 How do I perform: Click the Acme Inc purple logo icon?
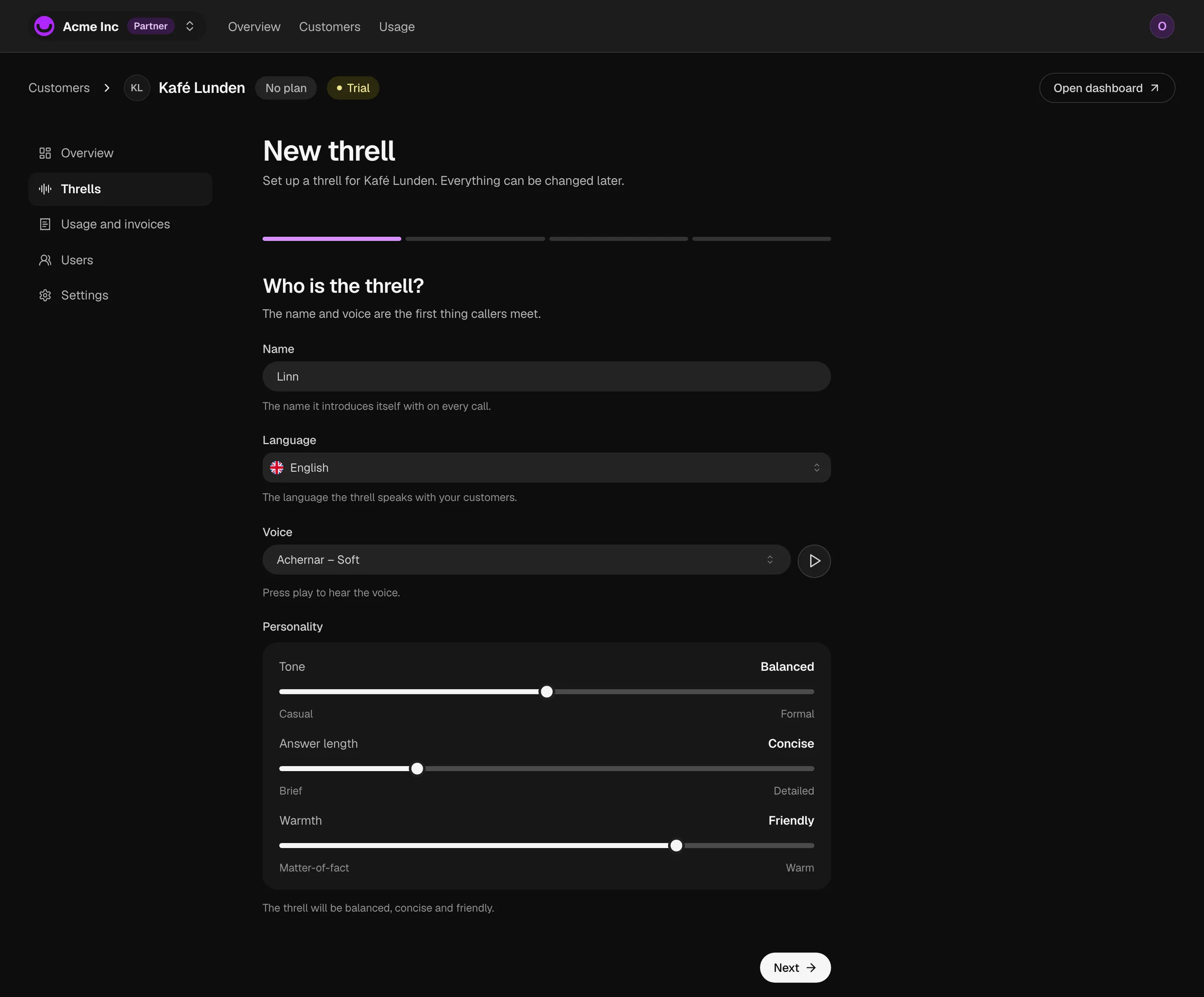point(44,26)
